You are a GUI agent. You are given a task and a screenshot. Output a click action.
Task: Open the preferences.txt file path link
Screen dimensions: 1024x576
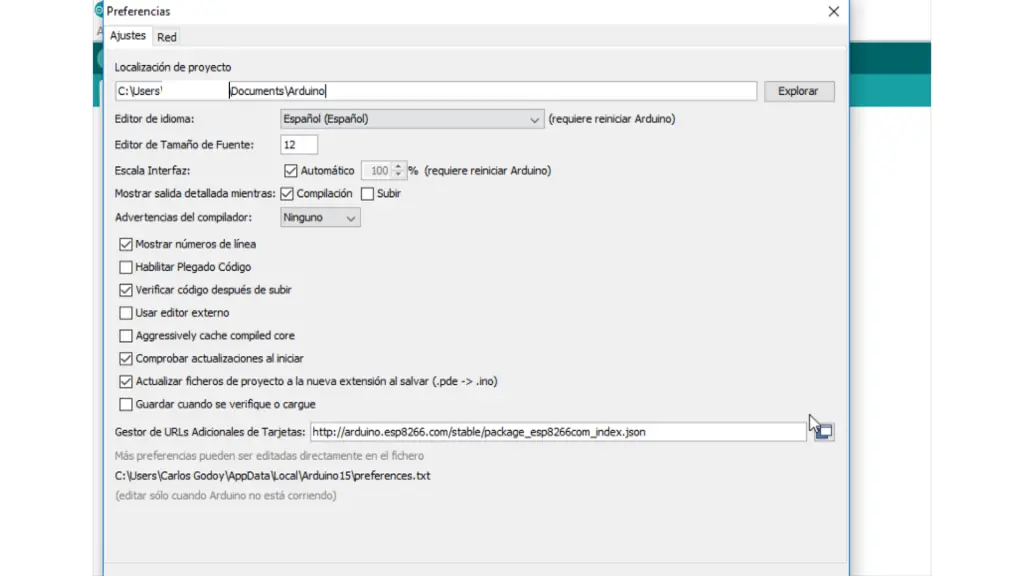coord(272,475)
